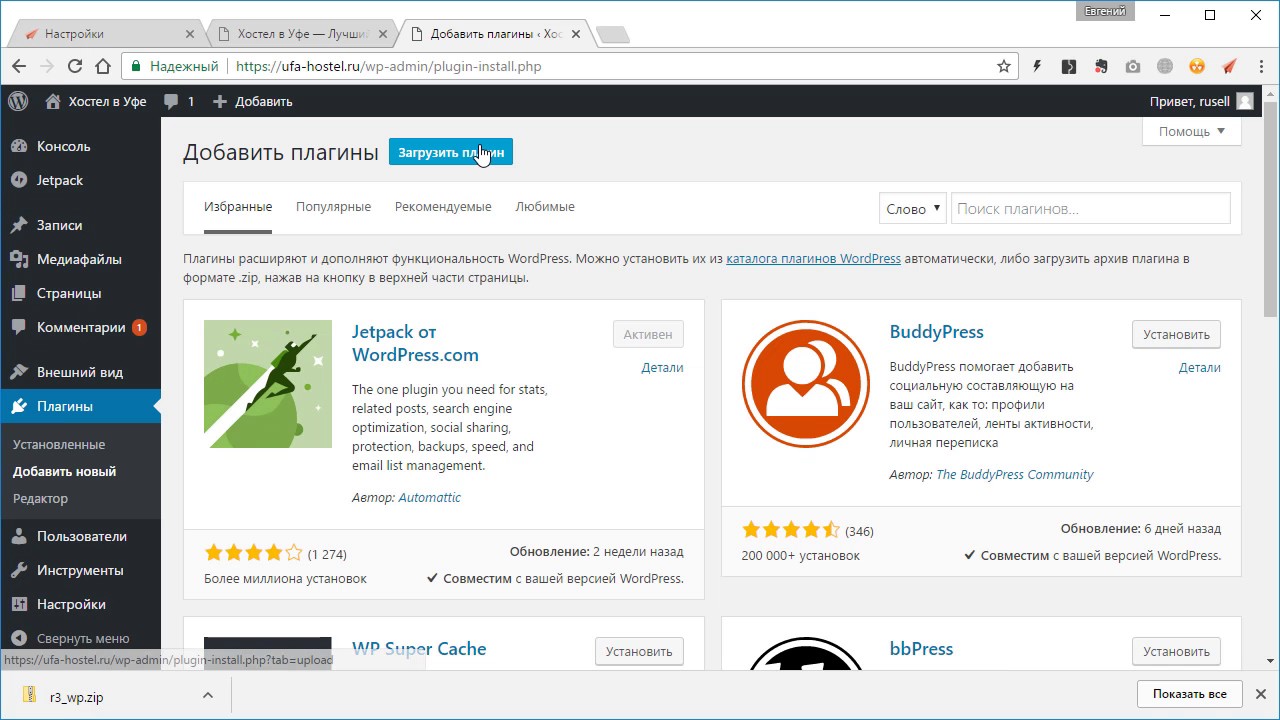Switch to 'Любимые' tab
Screen dimensions: 1280x720
click(x=545, y=207)
